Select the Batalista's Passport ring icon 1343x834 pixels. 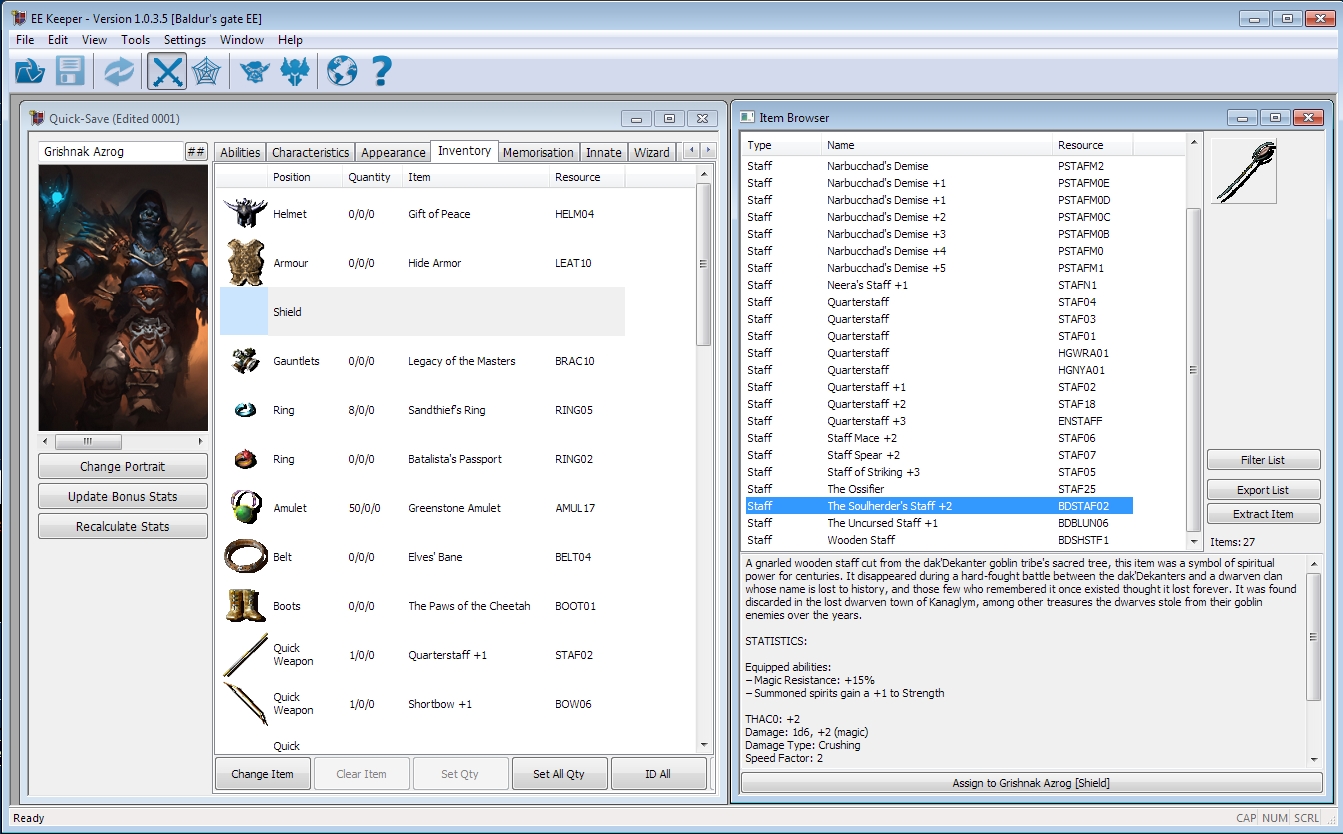coord(244,459)
